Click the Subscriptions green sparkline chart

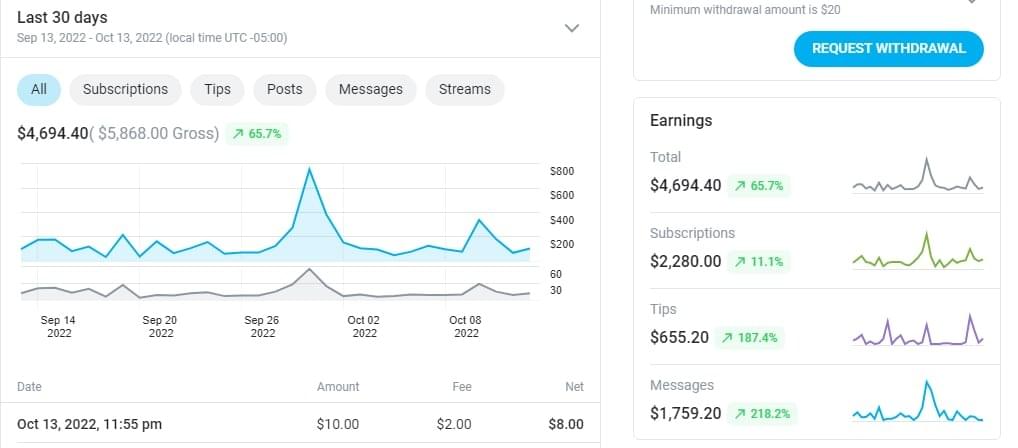(917, 252)
